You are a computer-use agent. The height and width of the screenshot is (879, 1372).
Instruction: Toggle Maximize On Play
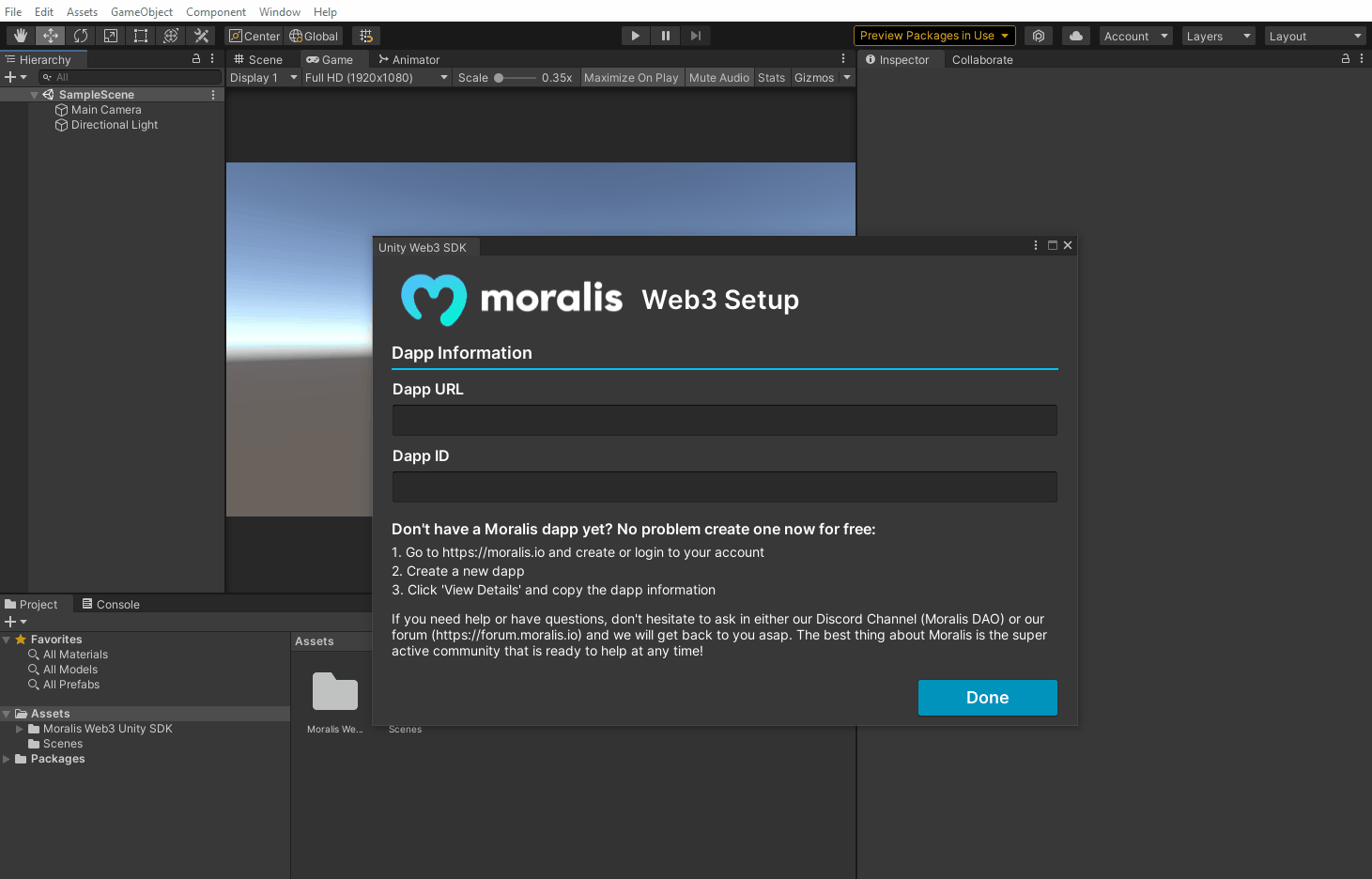click(x=631, y=78)
